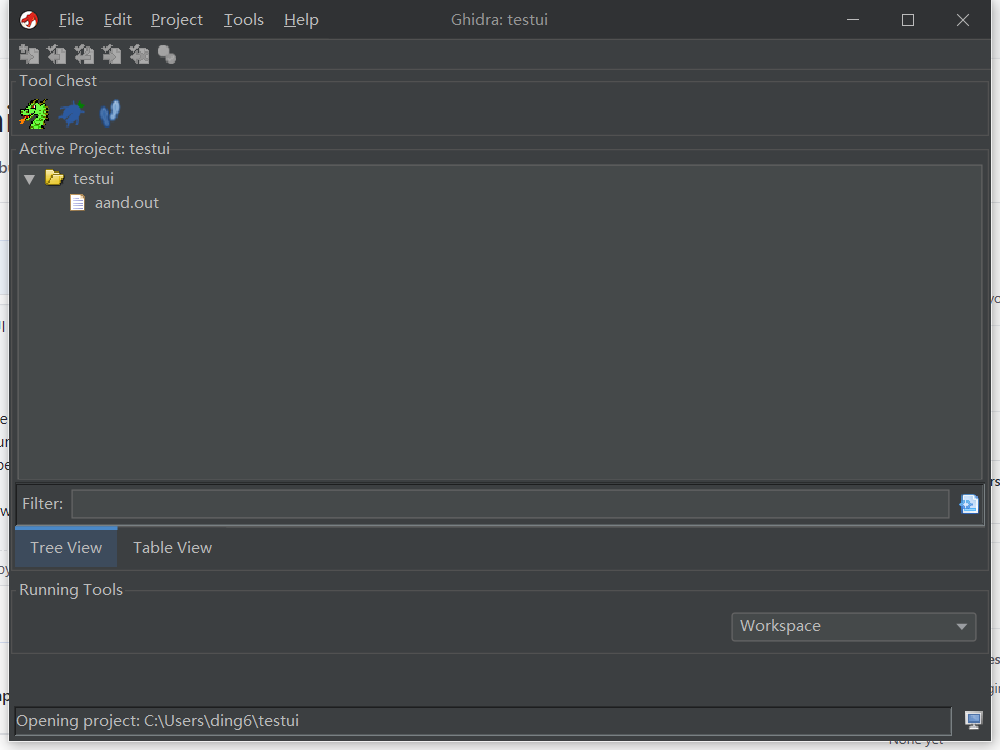Open the File menu

click(71, 20)
